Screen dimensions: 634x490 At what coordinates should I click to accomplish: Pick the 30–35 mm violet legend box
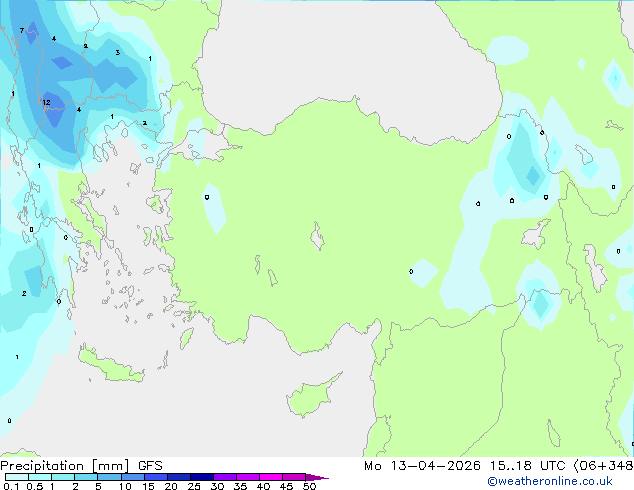[x=225, y=477]
